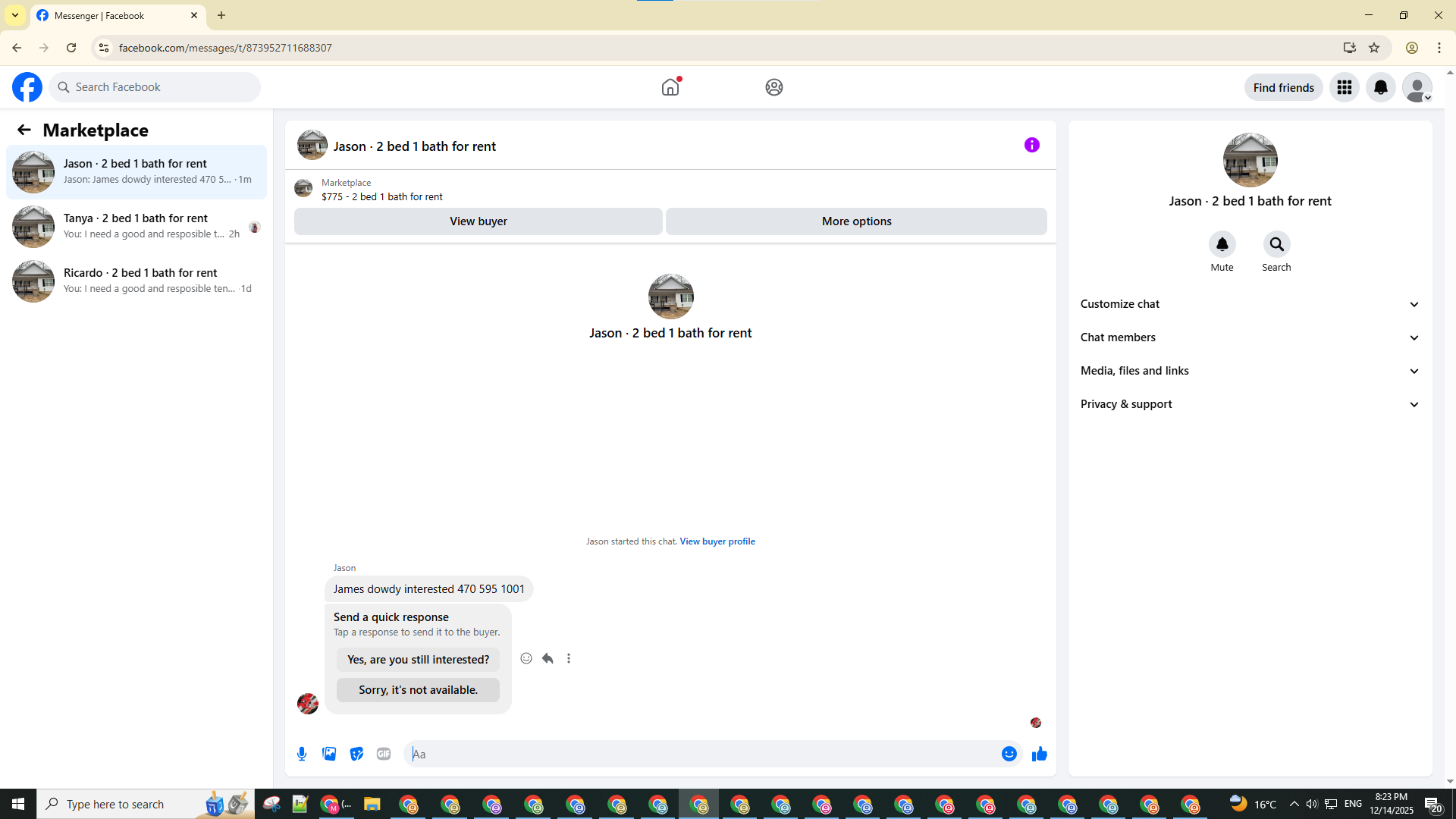Send a thumbs-up like
The image size is (1456, 819).
pos(1039,754)
